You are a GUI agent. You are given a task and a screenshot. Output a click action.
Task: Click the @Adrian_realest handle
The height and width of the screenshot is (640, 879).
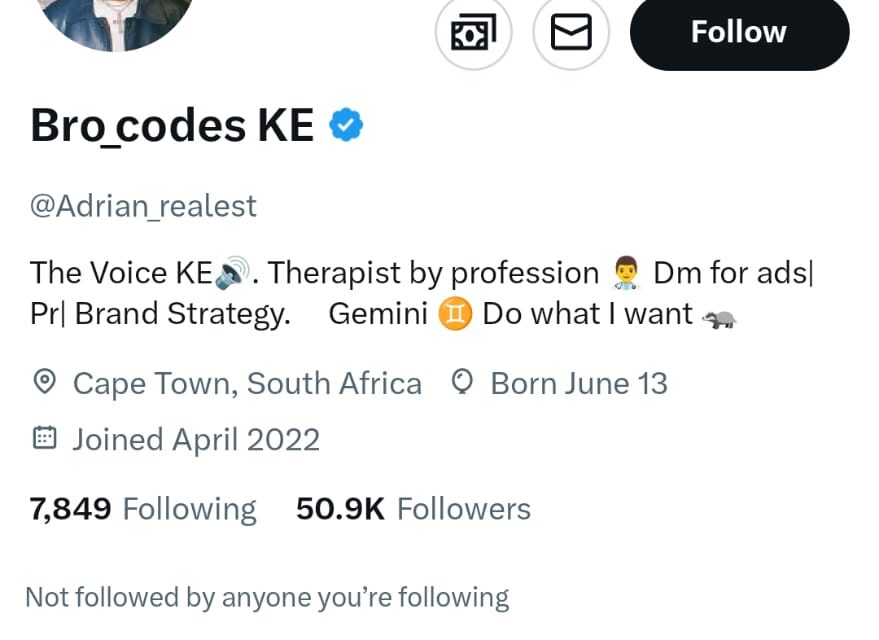point(143,206)
